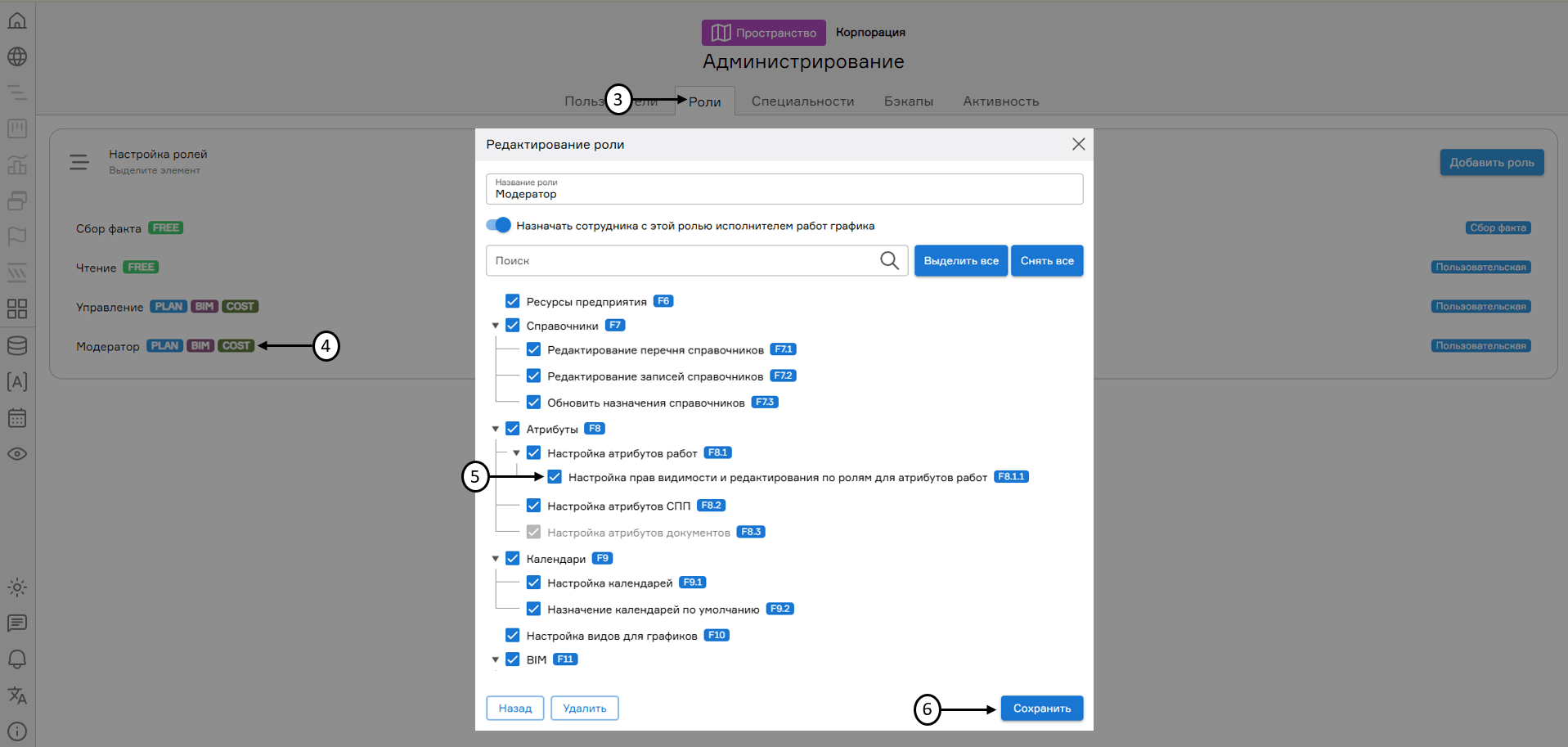This screenshot has width=1568, height=747.
Task: Click the database icon in the sidebar
Action: point(17,345)
